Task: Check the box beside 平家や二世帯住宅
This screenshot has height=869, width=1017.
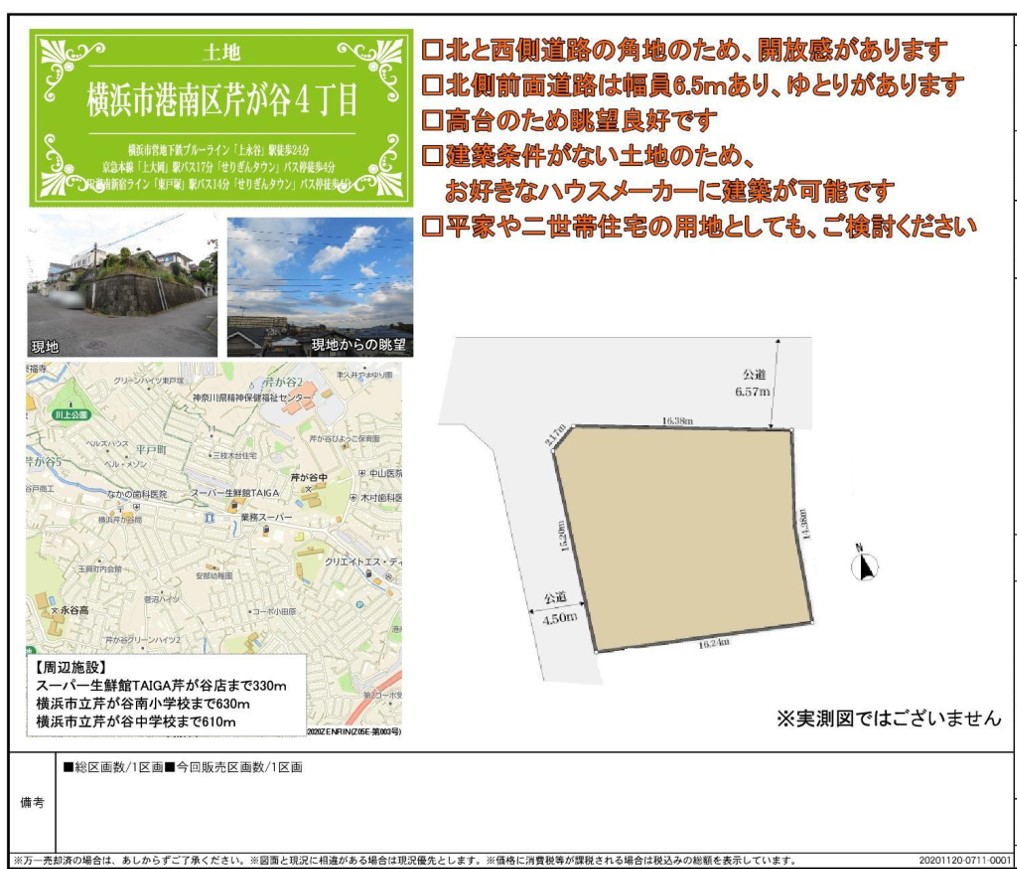Action: tap(432, 226)
